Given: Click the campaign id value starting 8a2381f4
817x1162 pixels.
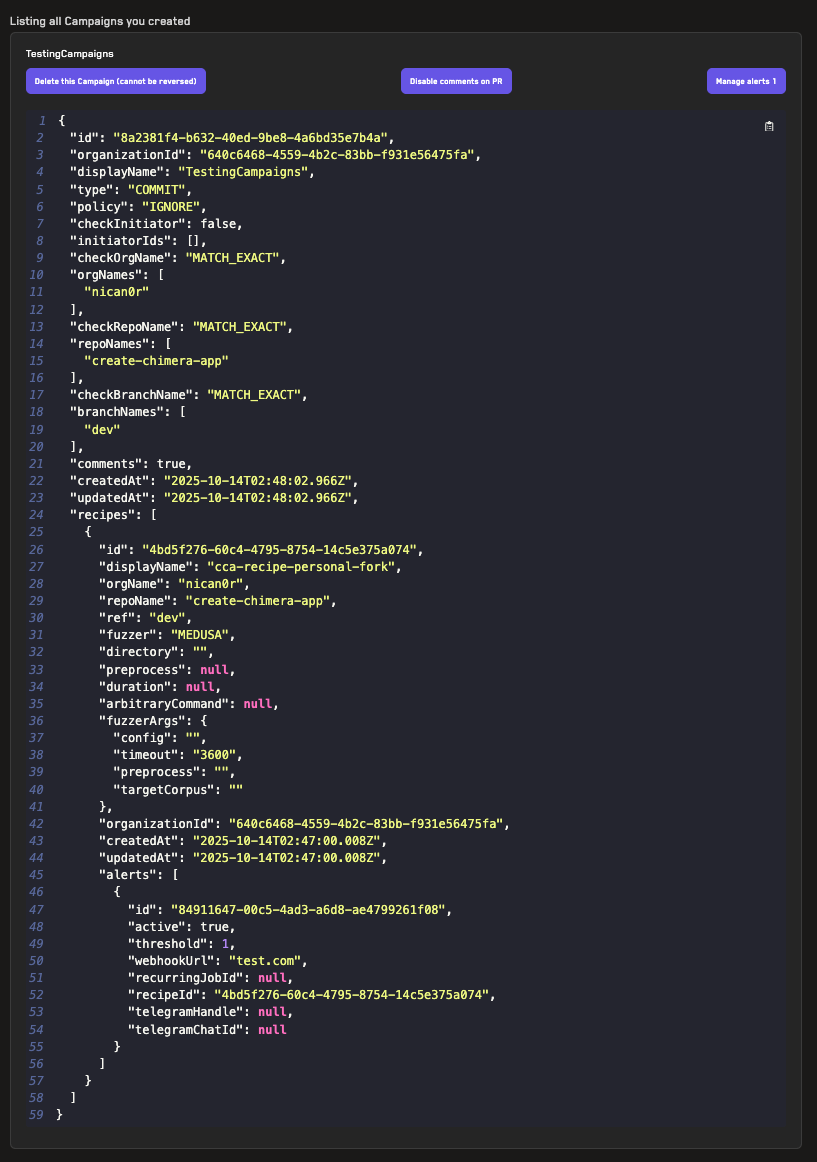Looking at the screenshot, I should pyautogui.click(x=252, y=137).
